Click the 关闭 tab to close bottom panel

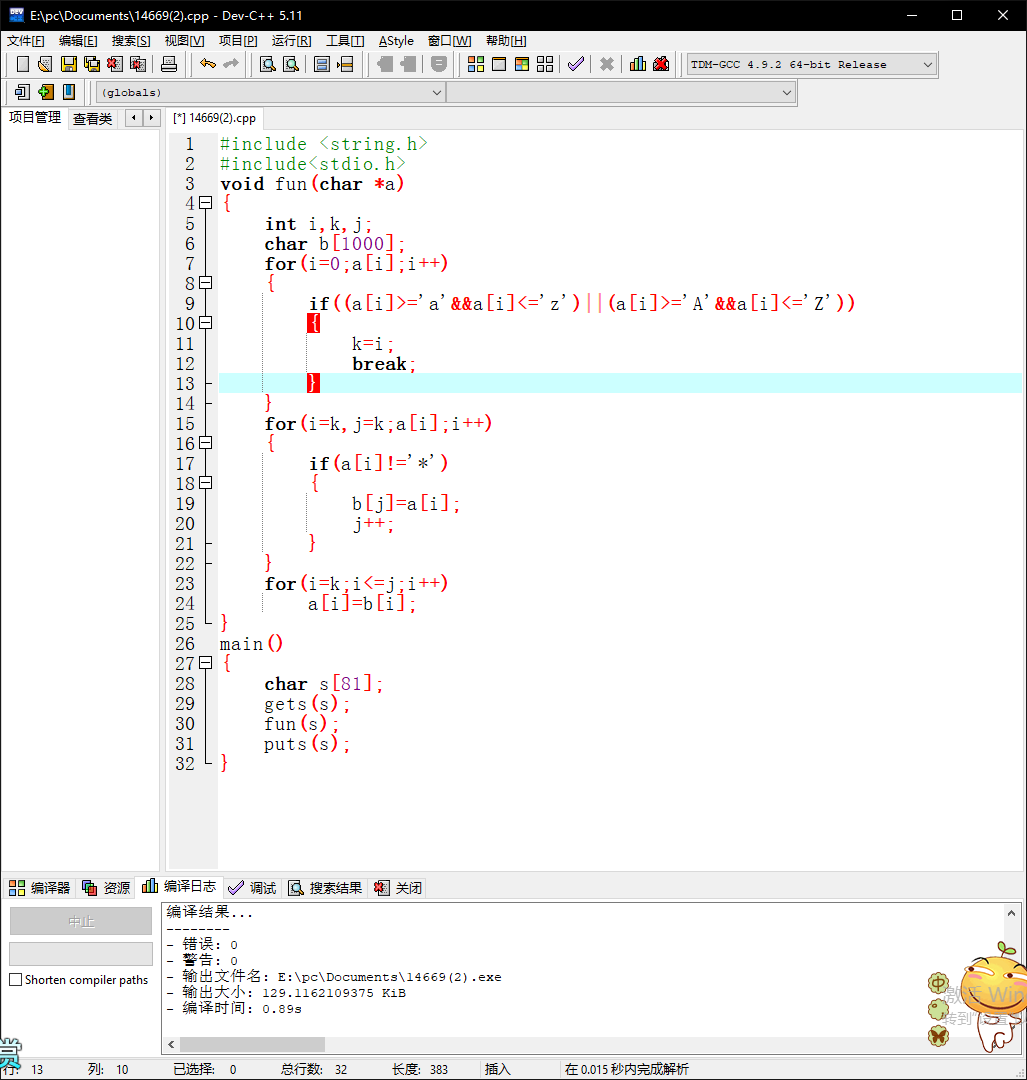398,888
